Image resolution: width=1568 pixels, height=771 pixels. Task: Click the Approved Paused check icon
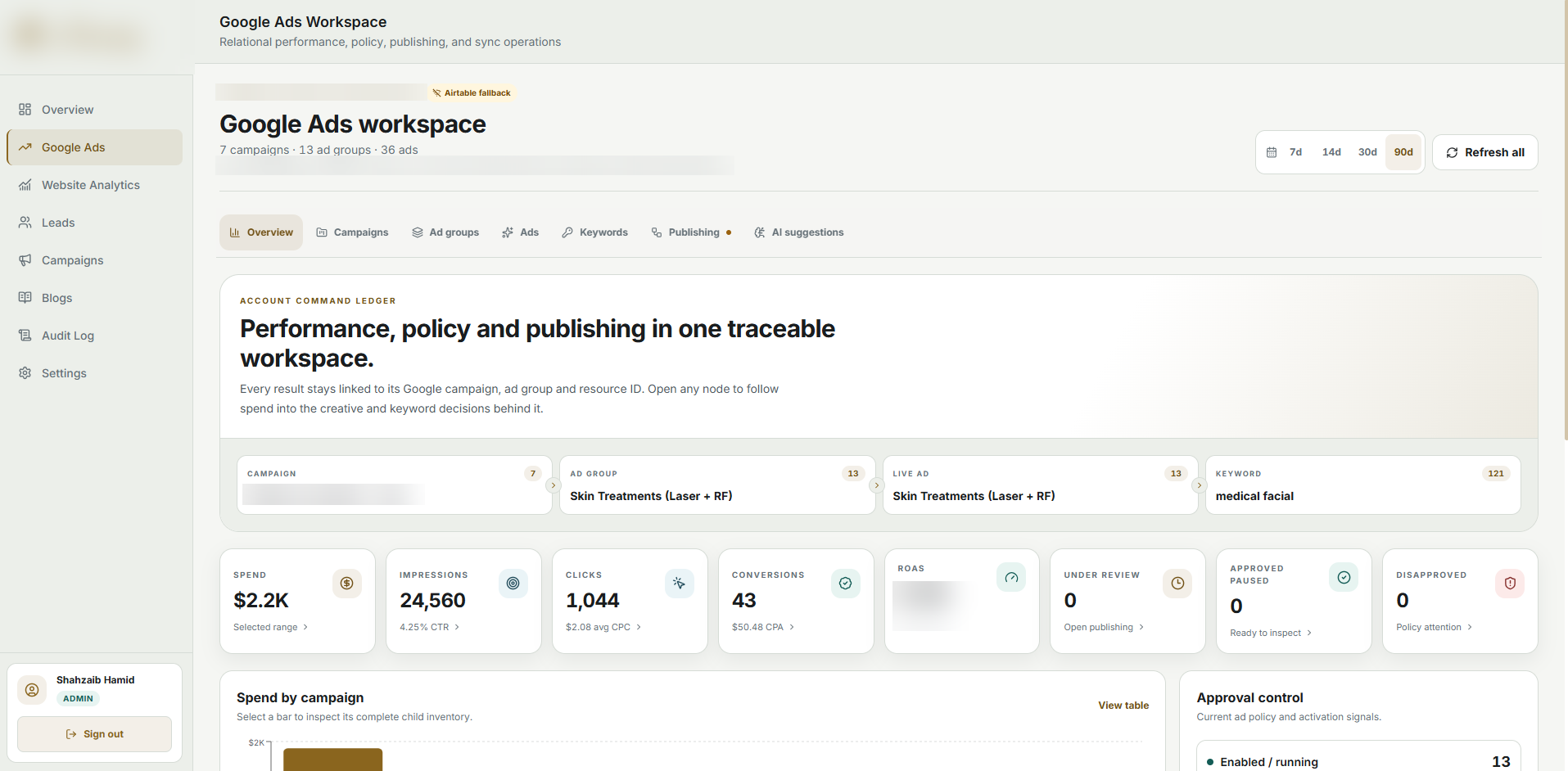click(x=1344, y=577)
